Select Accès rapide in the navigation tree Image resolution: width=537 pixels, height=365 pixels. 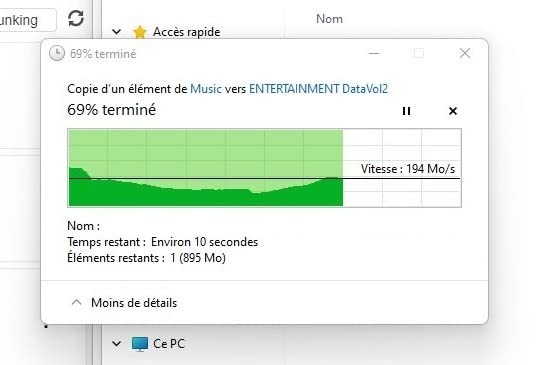pyautogui.click(x=187, y=32)
